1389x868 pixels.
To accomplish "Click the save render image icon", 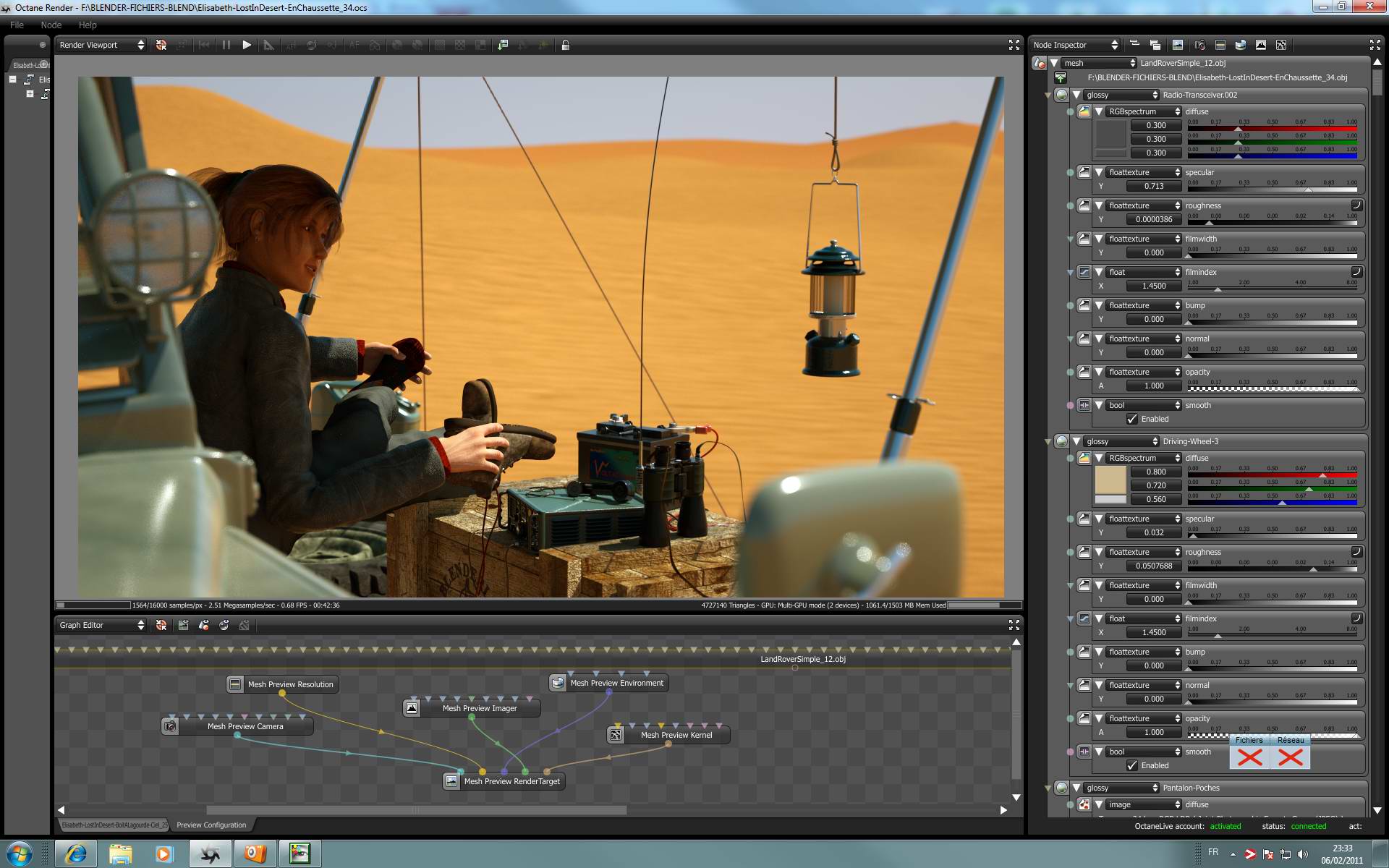I will pyautogui.click(x=503, y=45).
